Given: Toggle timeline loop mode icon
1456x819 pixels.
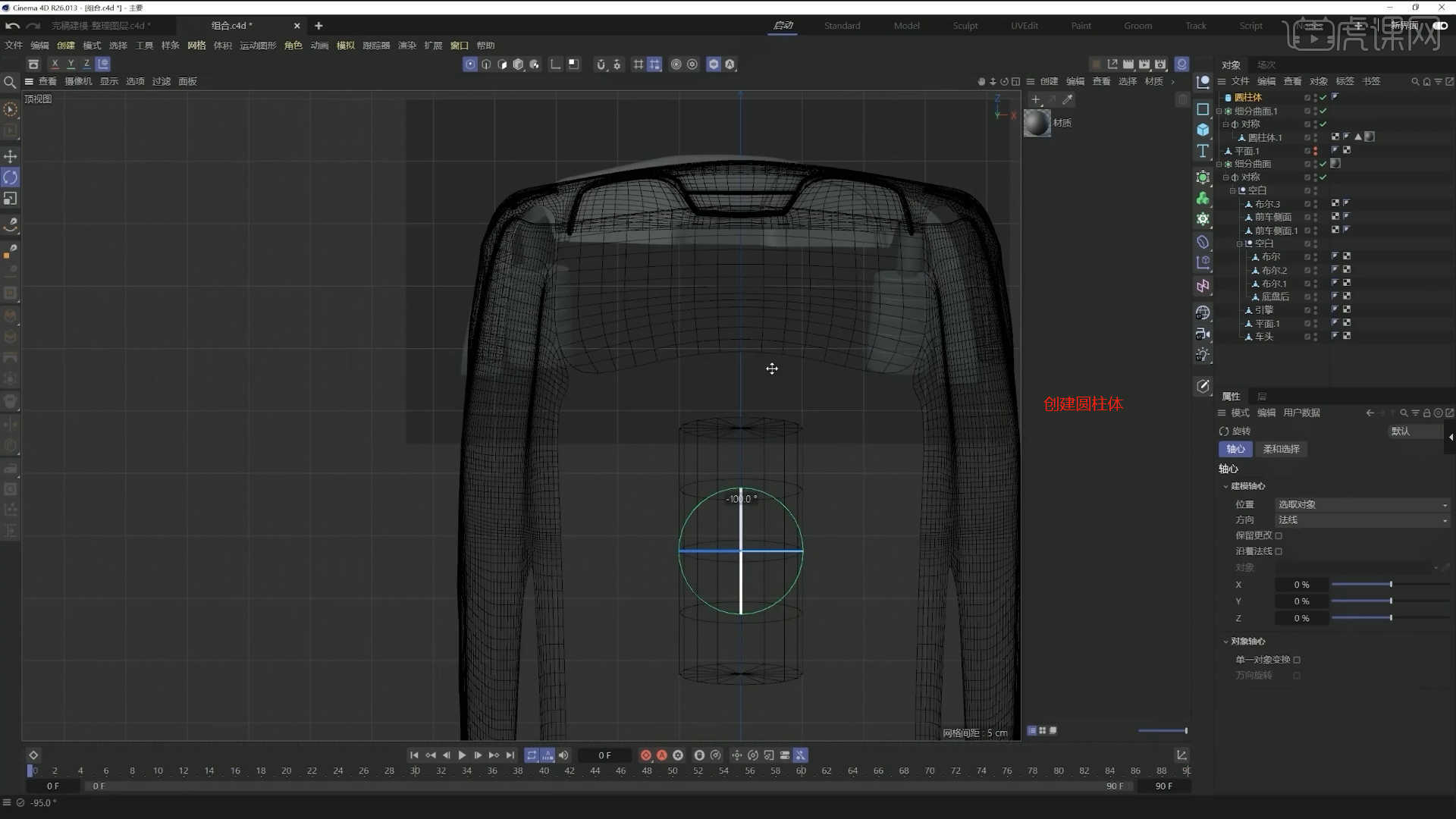Looking at the screenshot, I should (532, 755).
